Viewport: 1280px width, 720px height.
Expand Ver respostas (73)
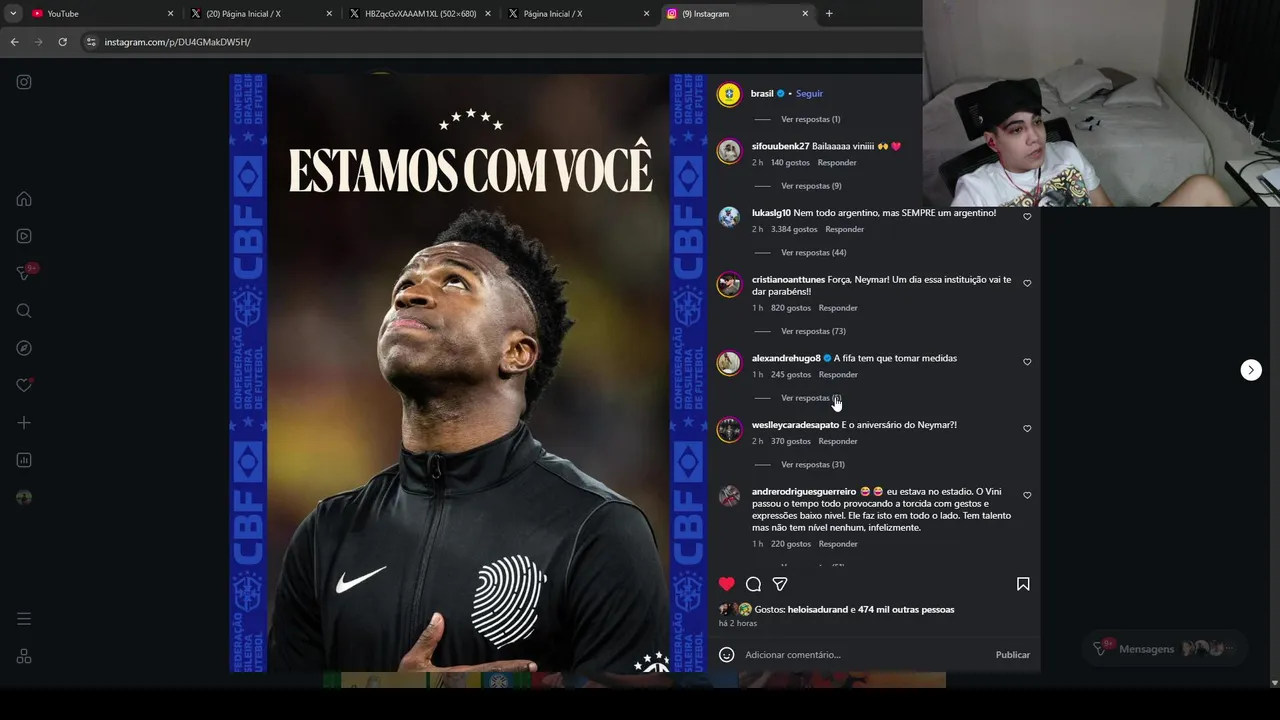tap(813, 331)
